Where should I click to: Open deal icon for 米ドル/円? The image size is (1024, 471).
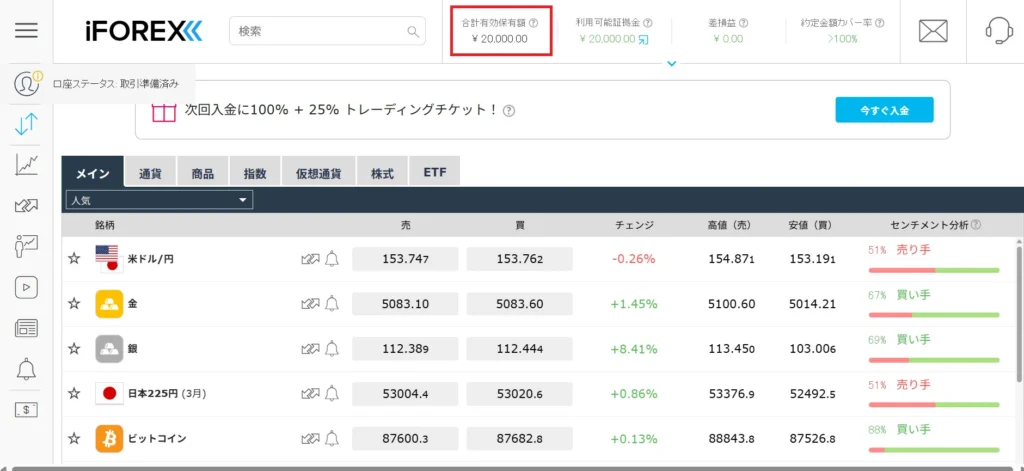click(310, 259)
